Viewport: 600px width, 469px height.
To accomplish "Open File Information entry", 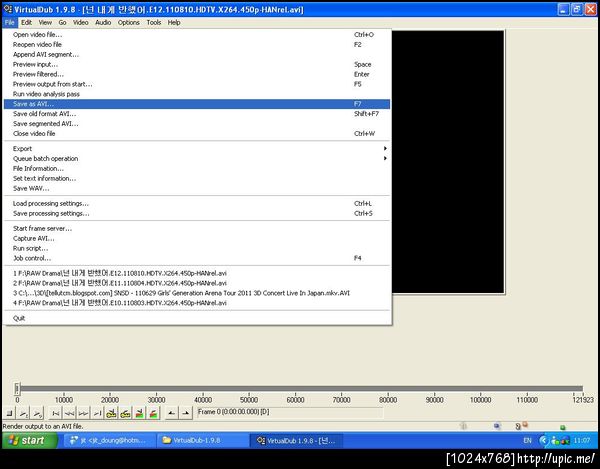I will [x=197, y=169].
